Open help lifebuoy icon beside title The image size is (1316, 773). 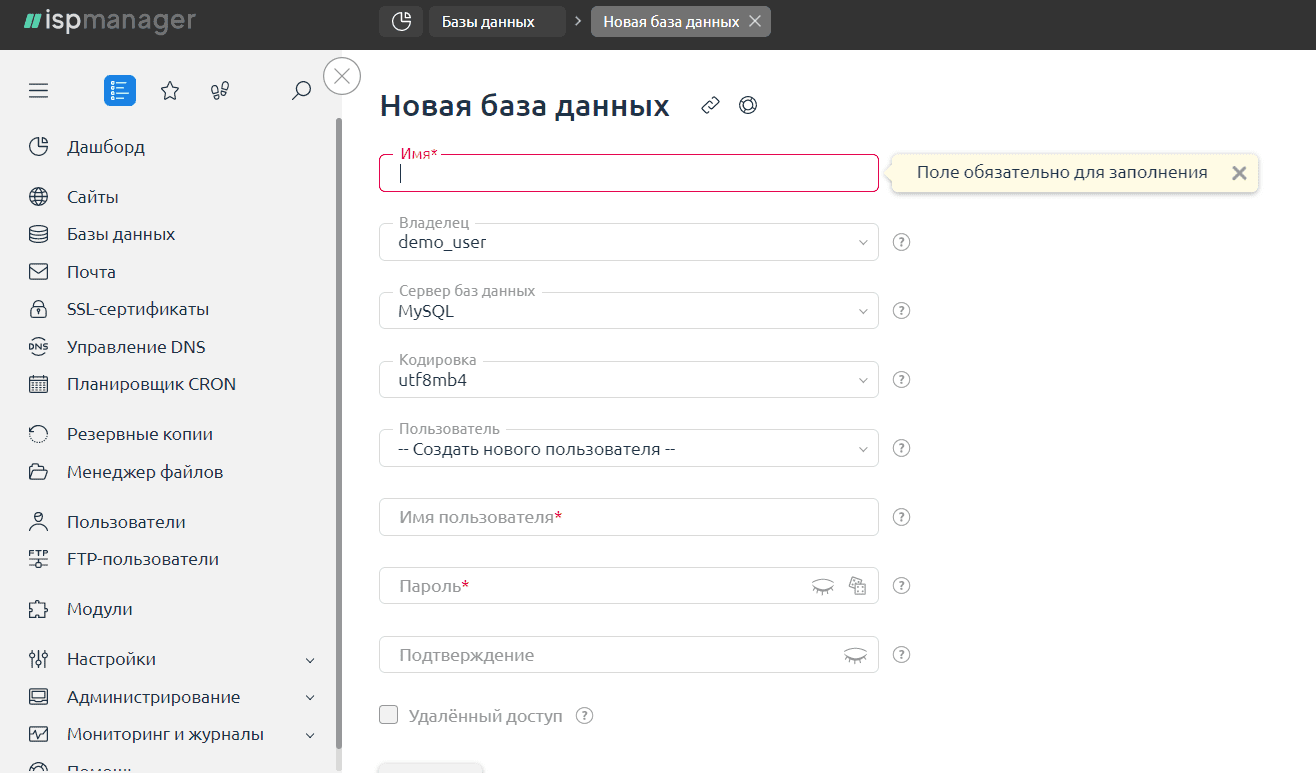[x=748, y=105]
